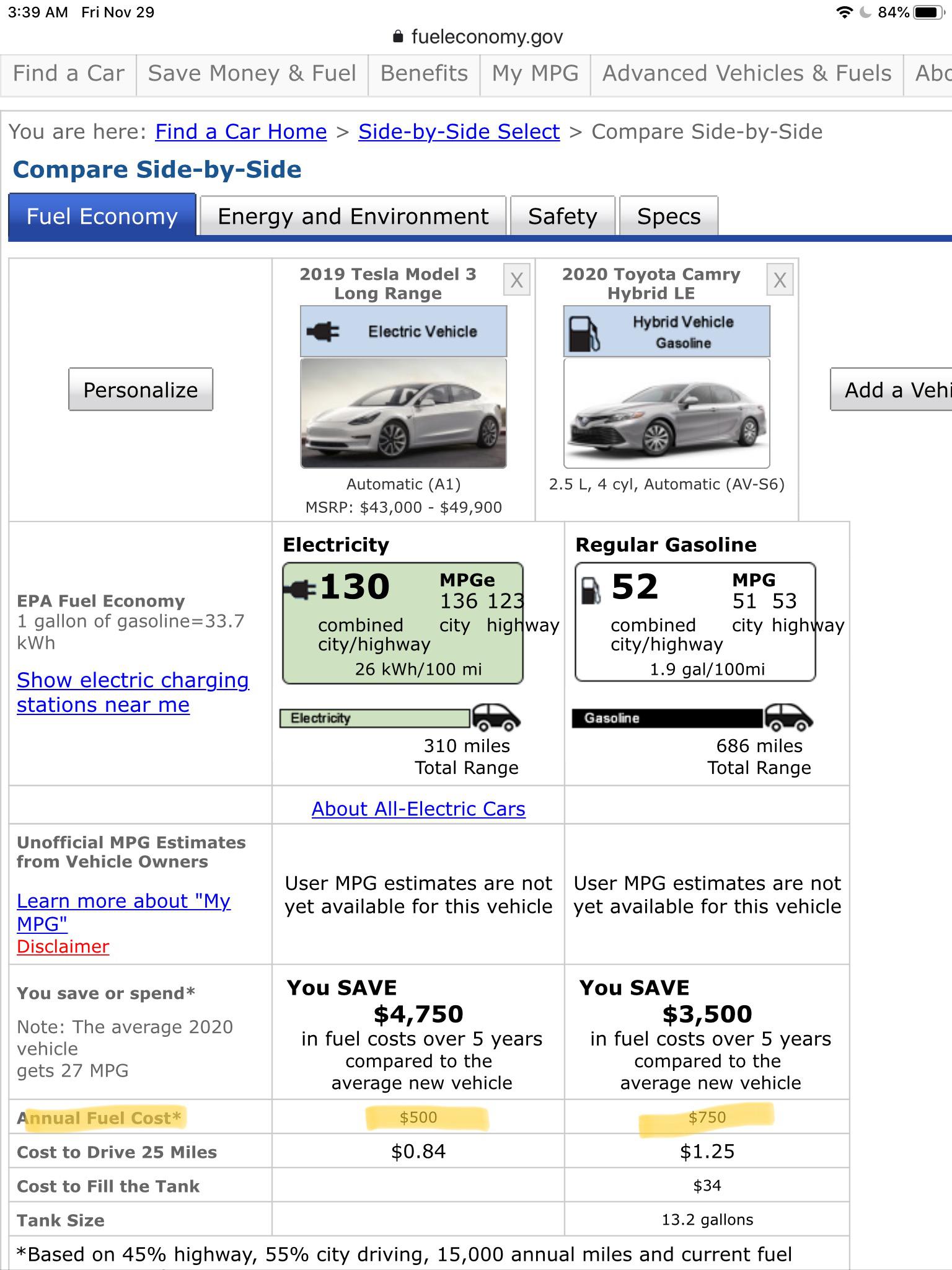Open Show electric charging stations near me
Viewport: 952px width, 1270px height.
(133, 692)
